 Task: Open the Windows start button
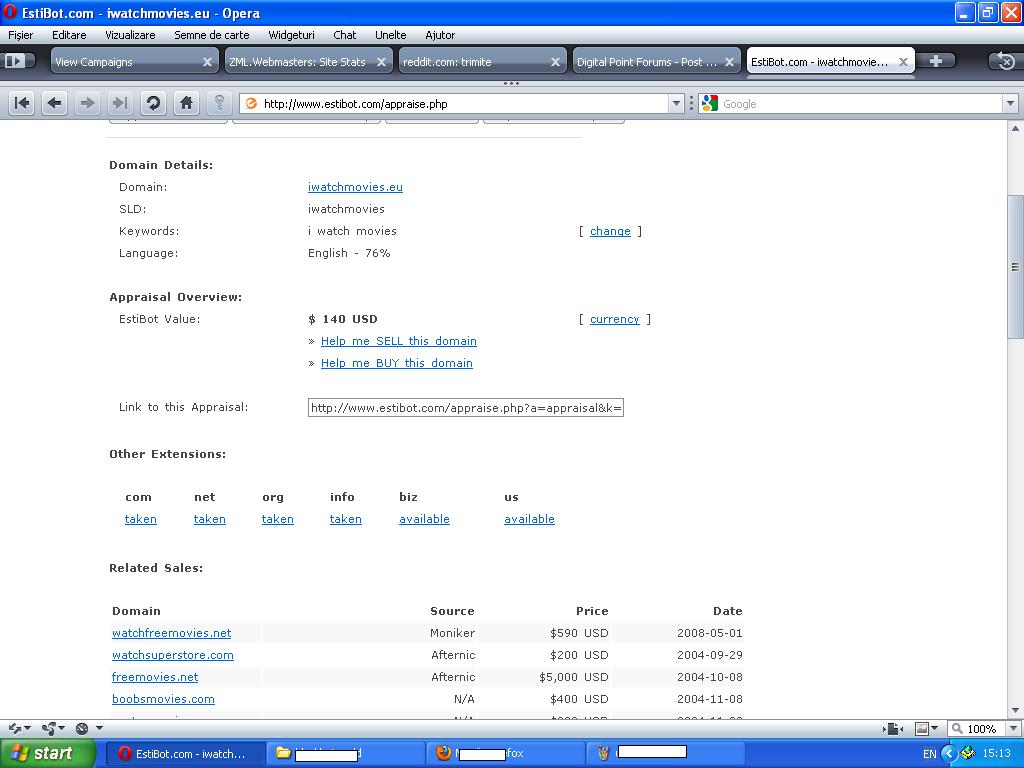click(48, 753)
